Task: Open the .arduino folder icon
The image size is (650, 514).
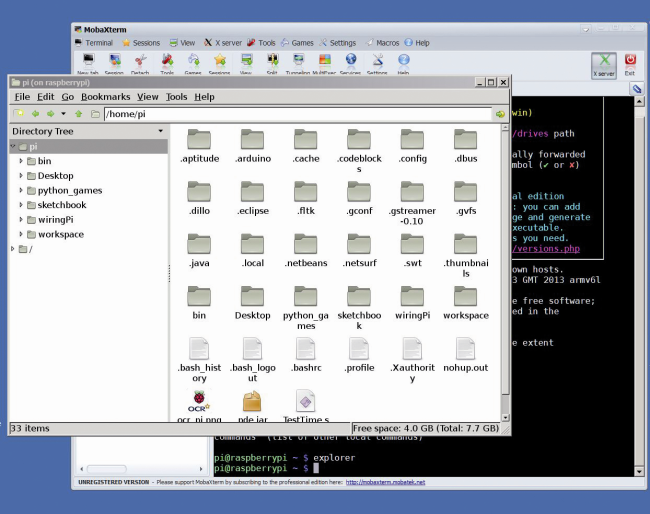Action: tap(252, 139)
